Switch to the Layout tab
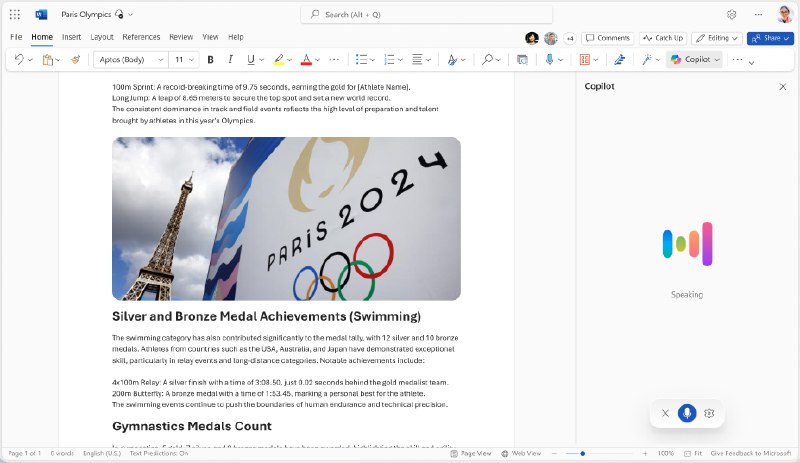This screenshot has height=463, width=800. [102, 37]
